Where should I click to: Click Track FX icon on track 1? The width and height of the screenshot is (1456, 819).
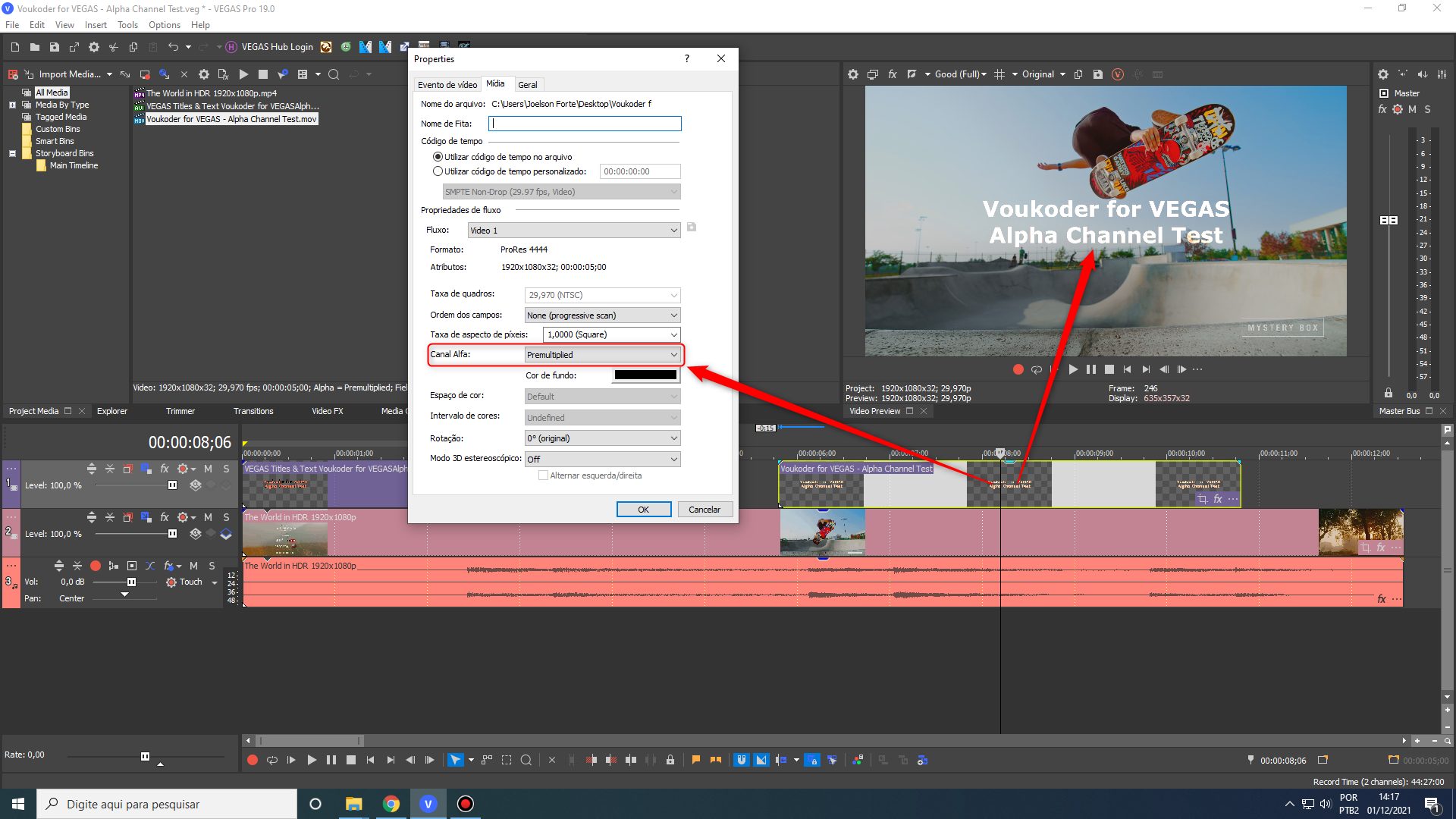[165, 469]
